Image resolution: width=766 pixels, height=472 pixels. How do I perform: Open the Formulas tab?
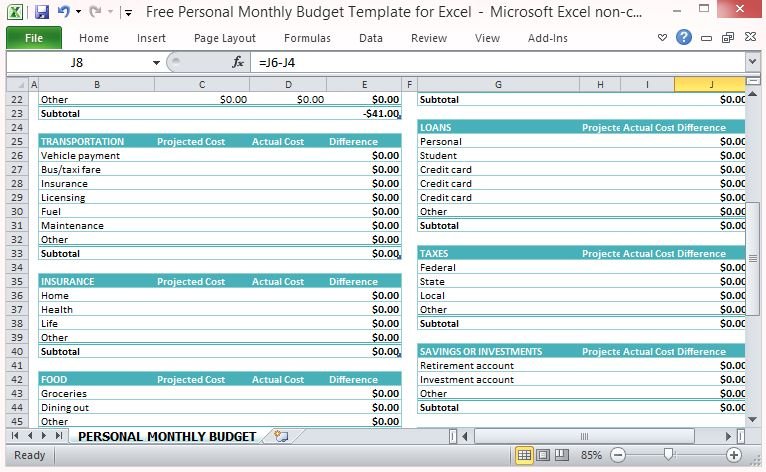click(307, 38)
